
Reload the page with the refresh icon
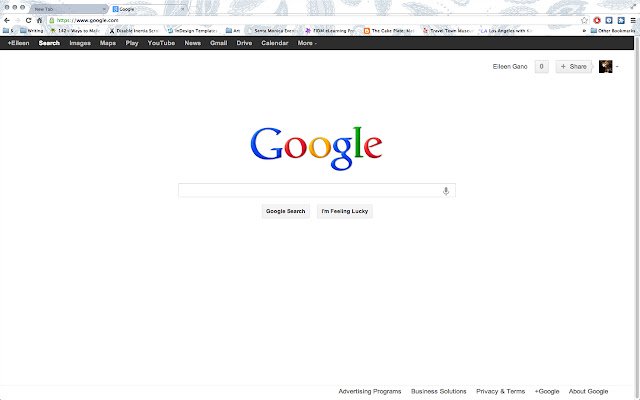coord(28,20)
